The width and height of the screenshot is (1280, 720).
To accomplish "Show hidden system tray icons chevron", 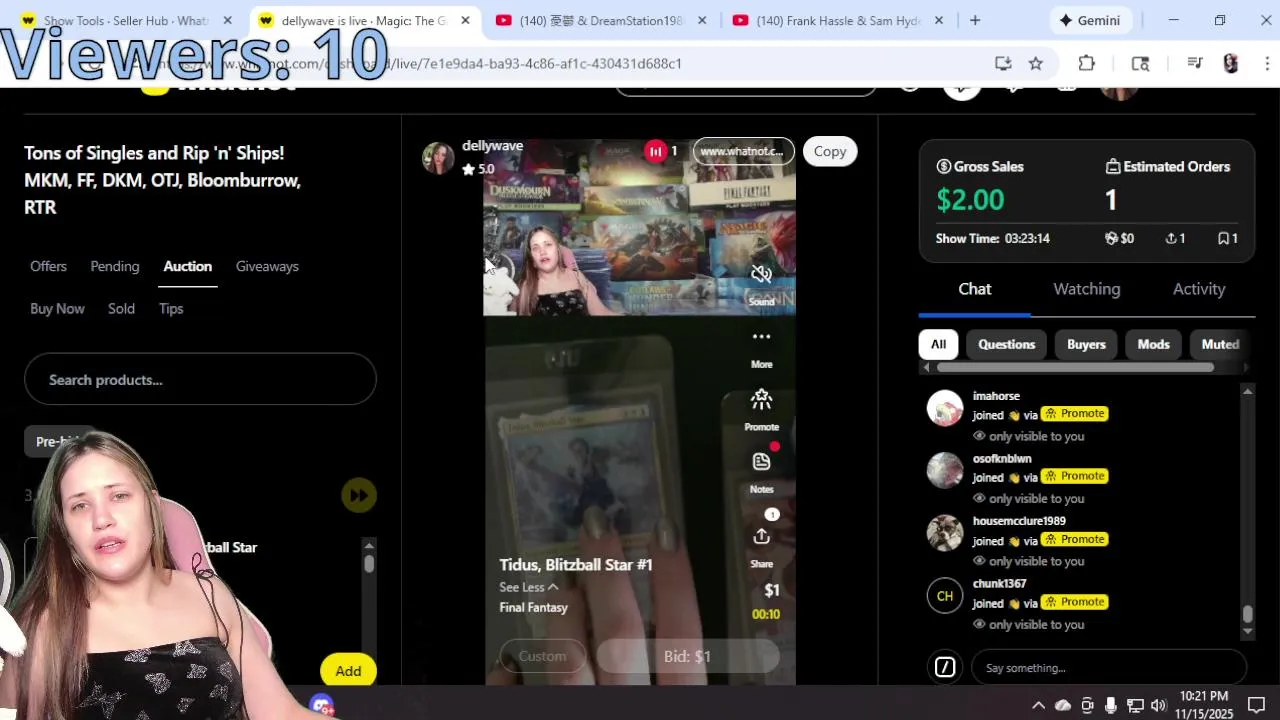I will (x=1038, y=706).
